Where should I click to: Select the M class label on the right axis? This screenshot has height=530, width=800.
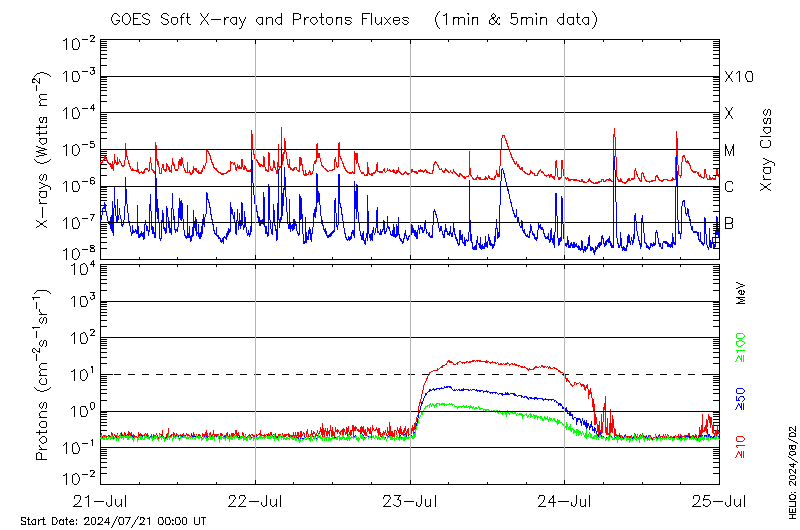coord(730,151)
